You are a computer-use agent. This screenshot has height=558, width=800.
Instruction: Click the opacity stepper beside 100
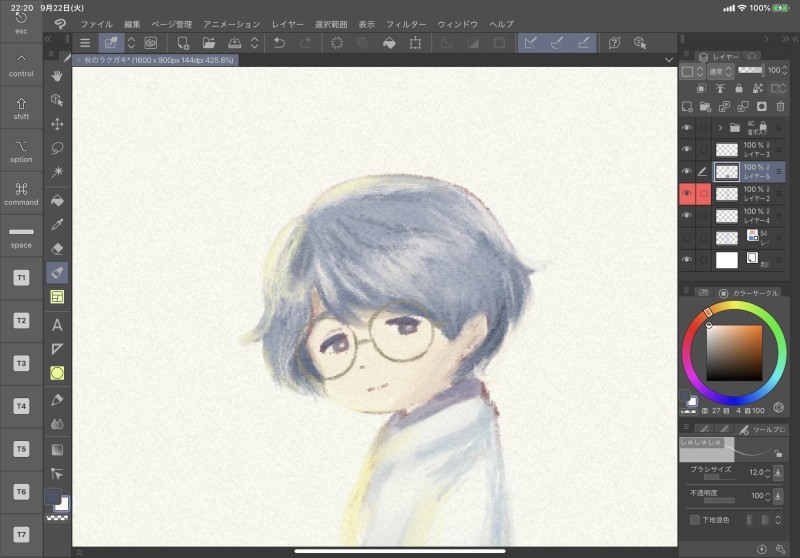pyautogui.click(x=767, y=496)
